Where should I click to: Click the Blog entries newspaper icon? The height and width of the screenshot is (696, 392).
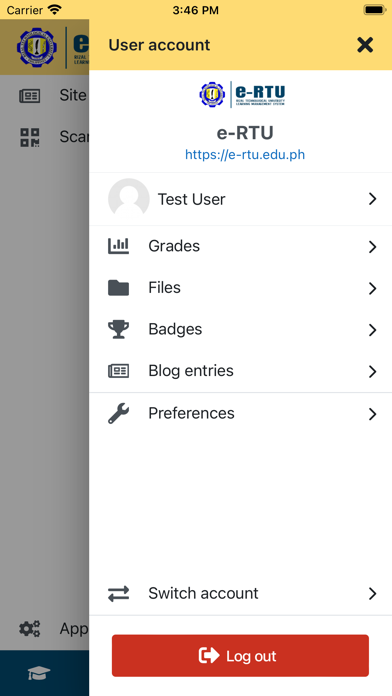click(119, 371)
